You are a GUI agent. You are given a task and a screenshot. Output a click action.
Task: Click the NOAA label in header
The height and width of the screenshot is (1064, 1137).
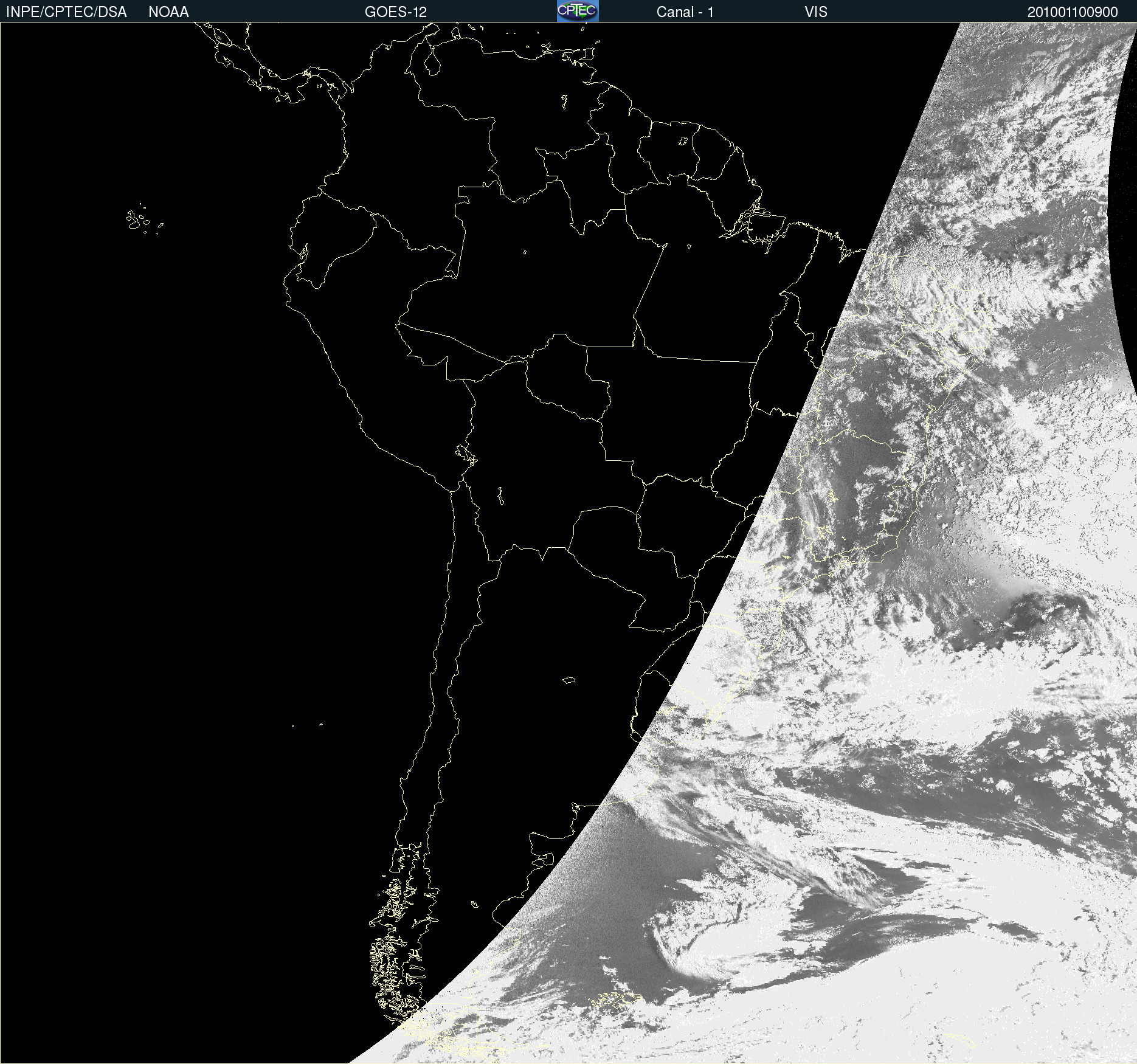168,12
